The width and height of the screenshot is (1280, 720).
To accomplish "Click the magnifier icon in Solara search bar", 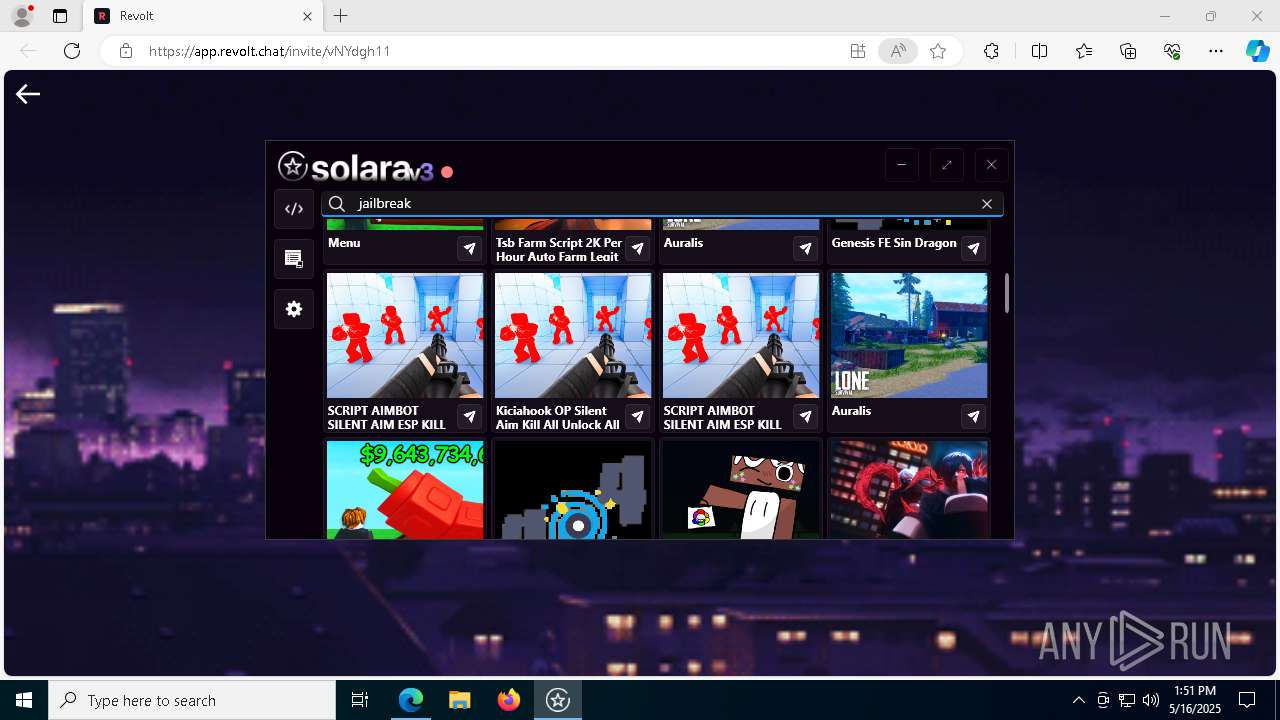I will (337, 203).
